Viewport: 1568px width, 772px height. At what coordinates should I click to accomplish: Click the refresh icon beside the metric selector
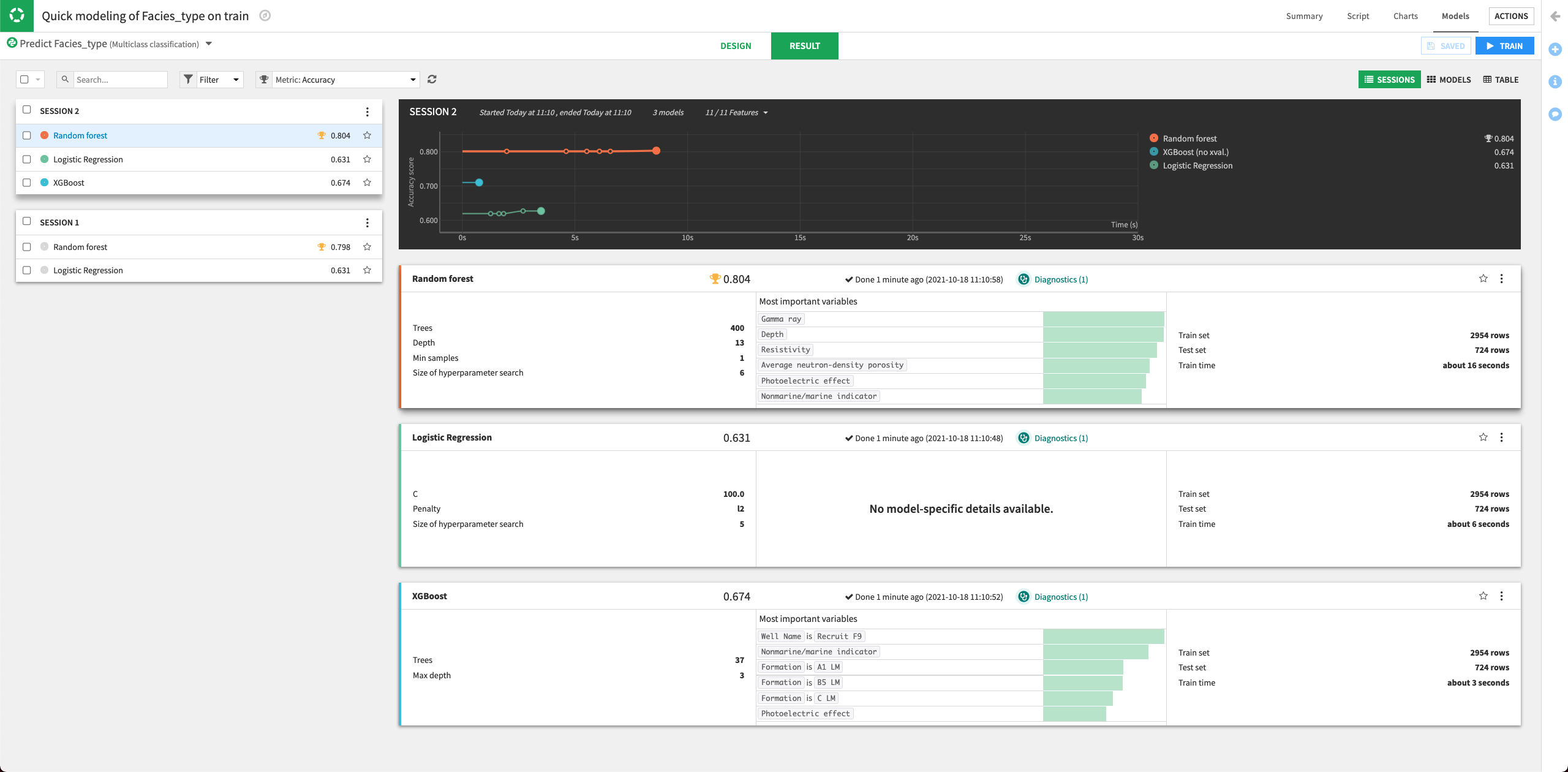tap(432, 79)
